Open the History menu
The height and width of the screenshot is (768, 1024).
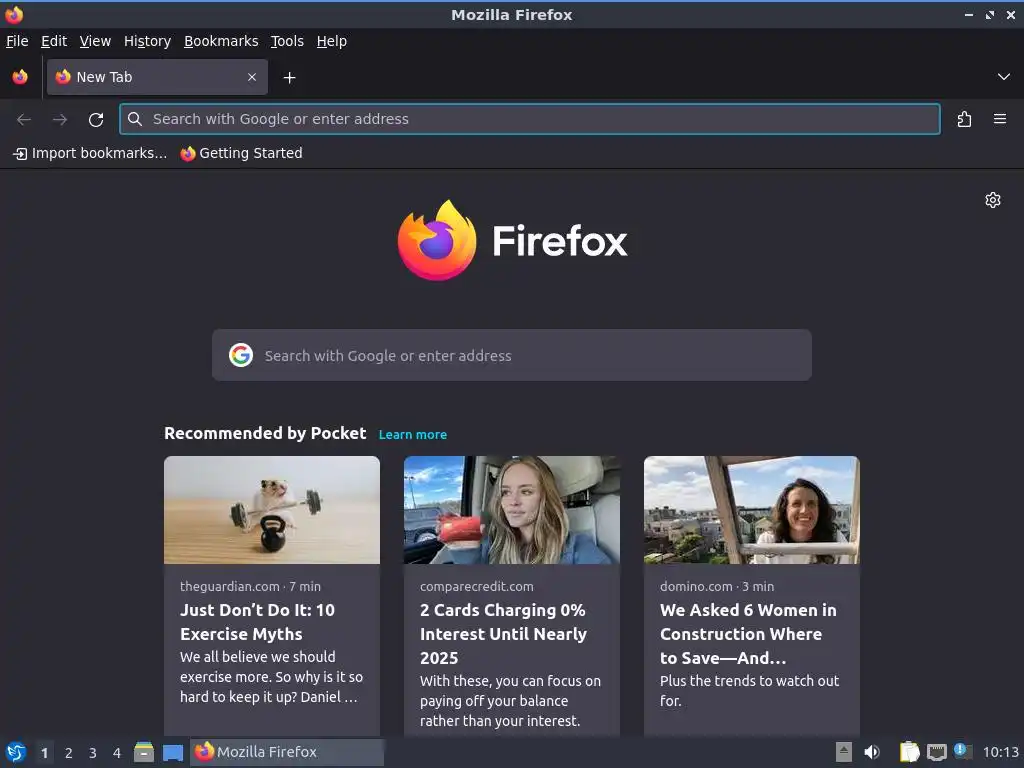[148, 41]
